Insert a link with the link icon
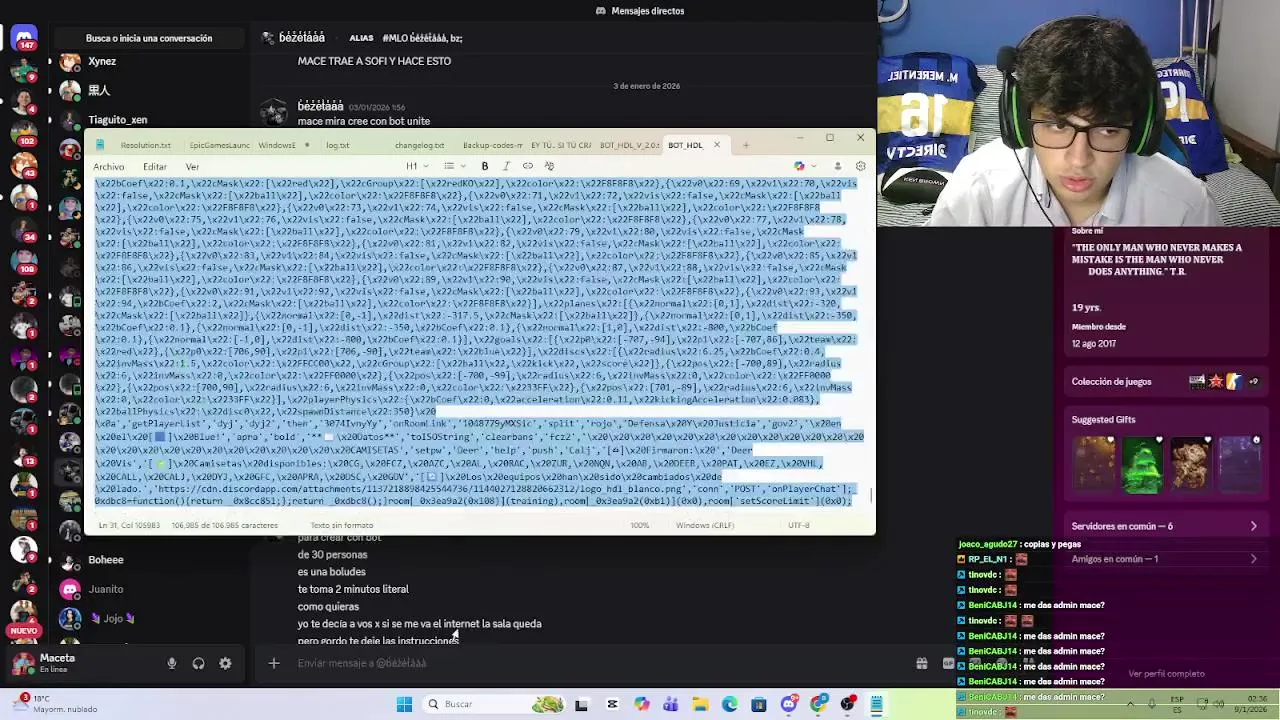 pyautogui.click(x=528, y=166)
